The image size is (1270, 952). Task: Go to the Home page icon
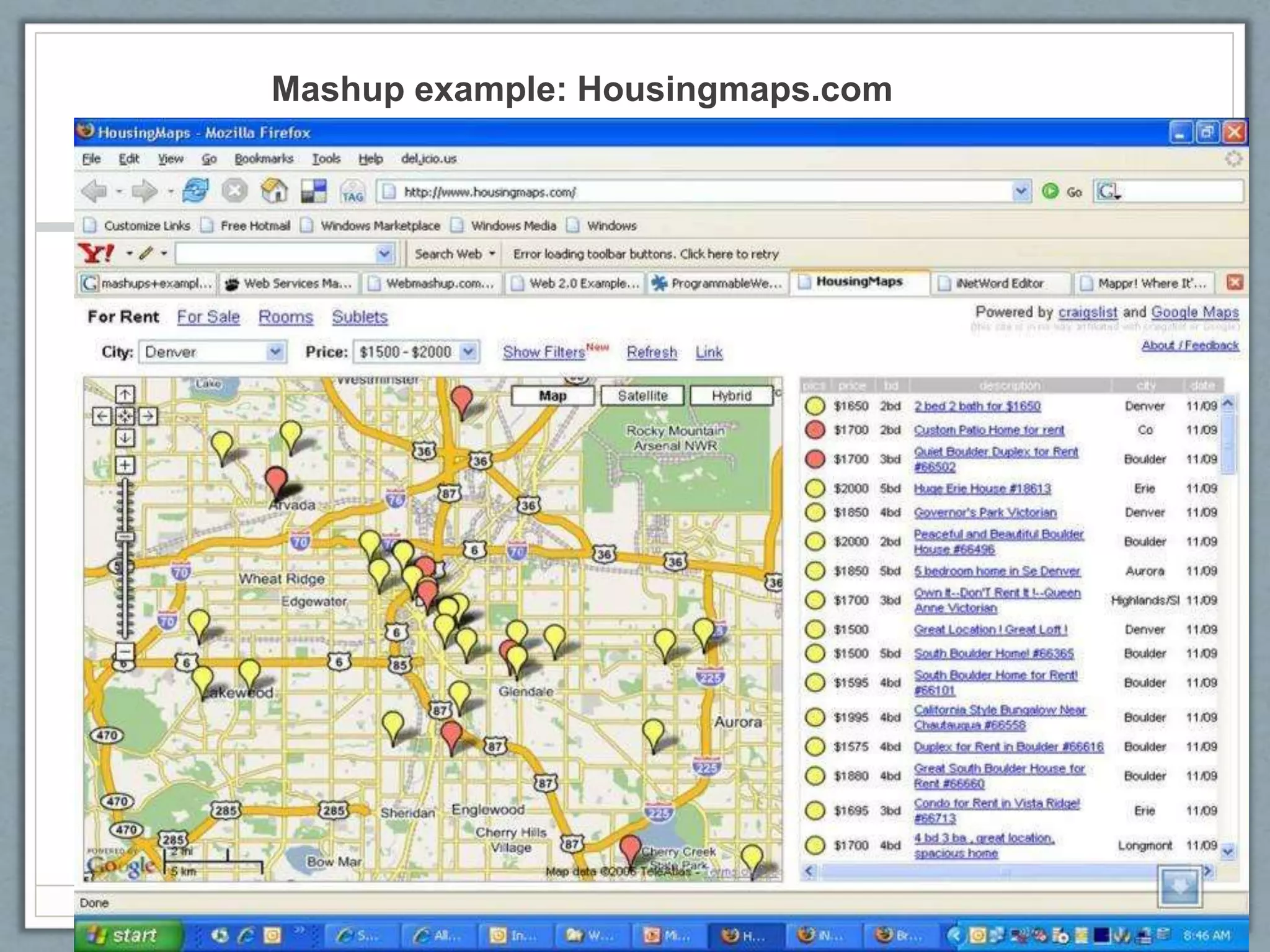pyautogui.click(x=274, y=191)
